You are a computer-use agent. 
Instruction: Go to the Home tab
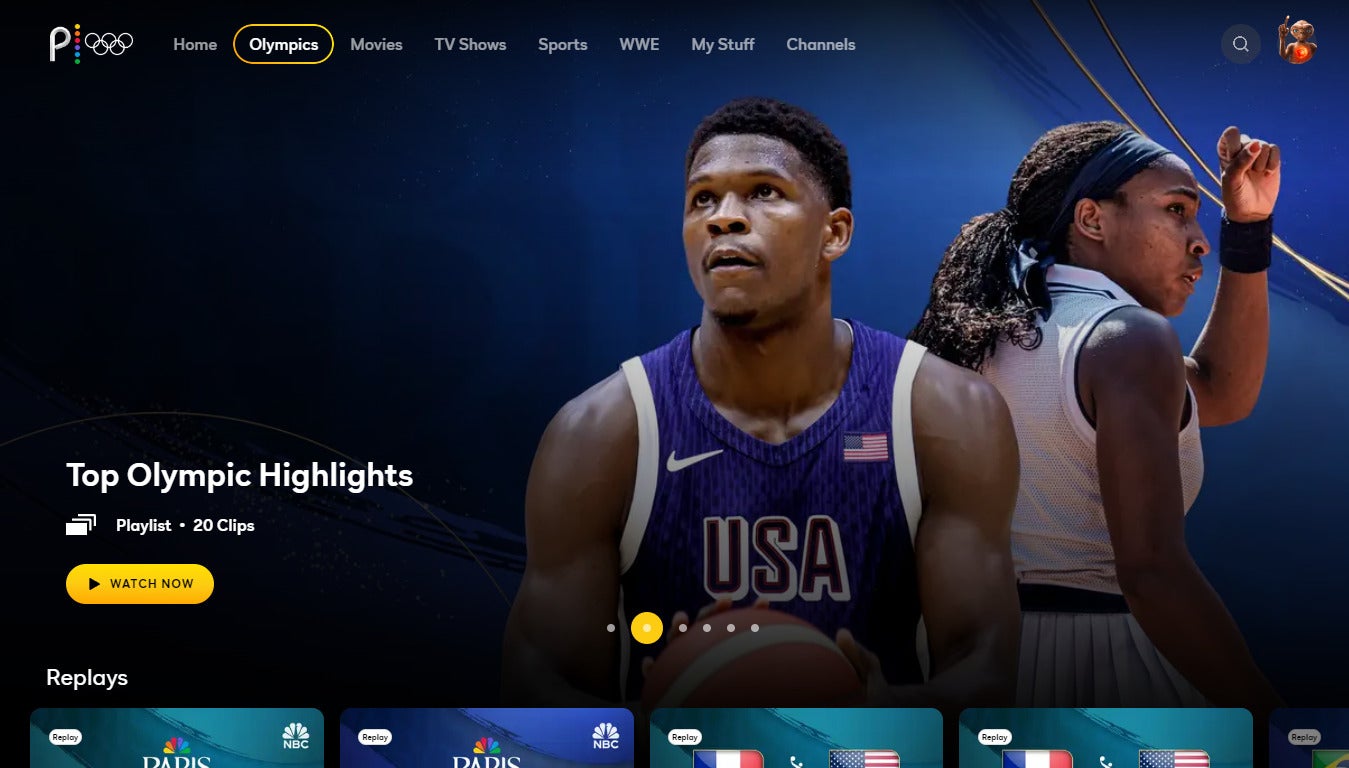(x=195, y=44)
